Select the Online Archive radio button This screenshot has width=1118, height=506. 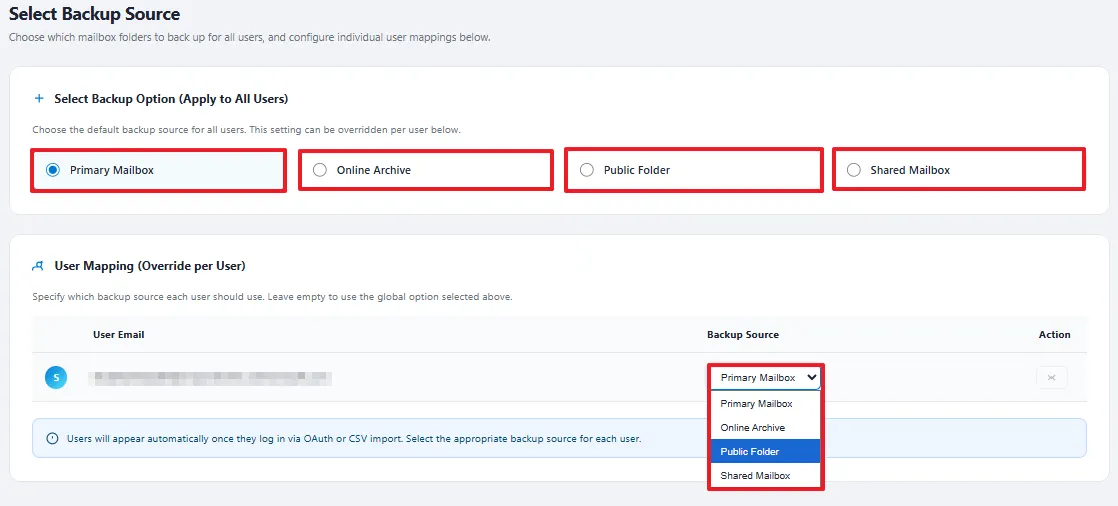(x=319, y=170)
